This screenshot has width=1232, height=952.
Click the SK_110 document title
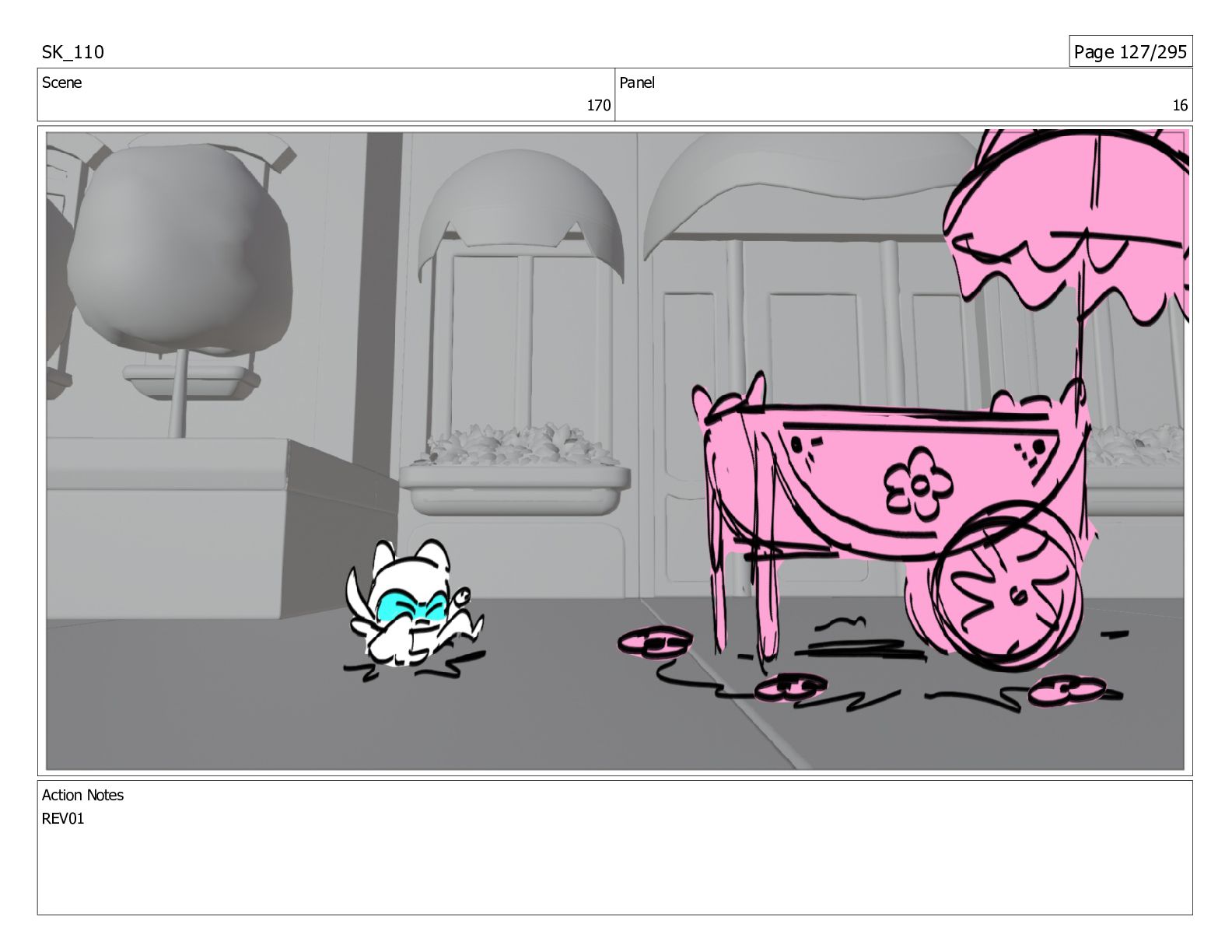[72, 52]
